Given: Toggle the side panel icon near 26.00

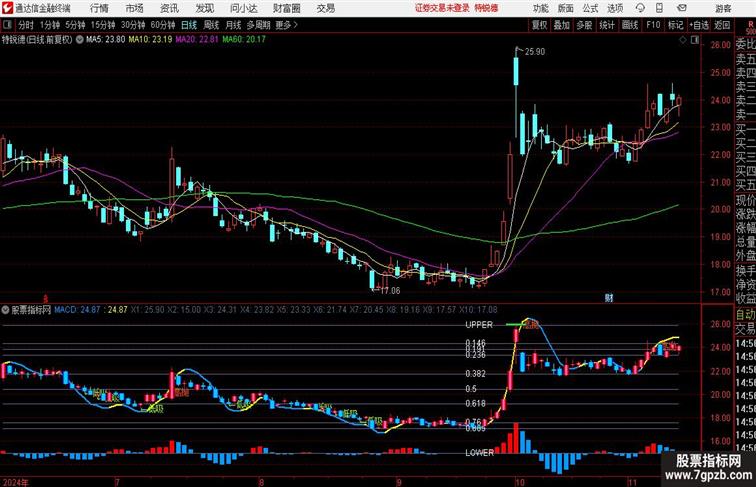Looking at the screenshot, I should [695, 40].
